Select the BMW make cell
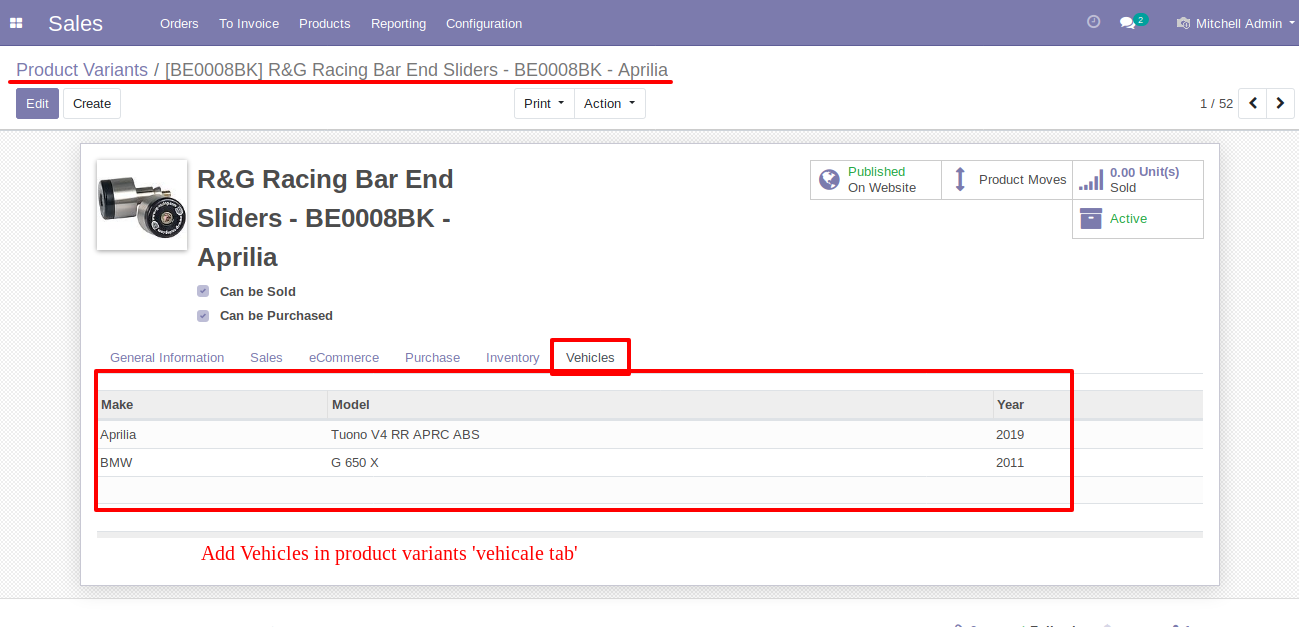 (212, 463)
